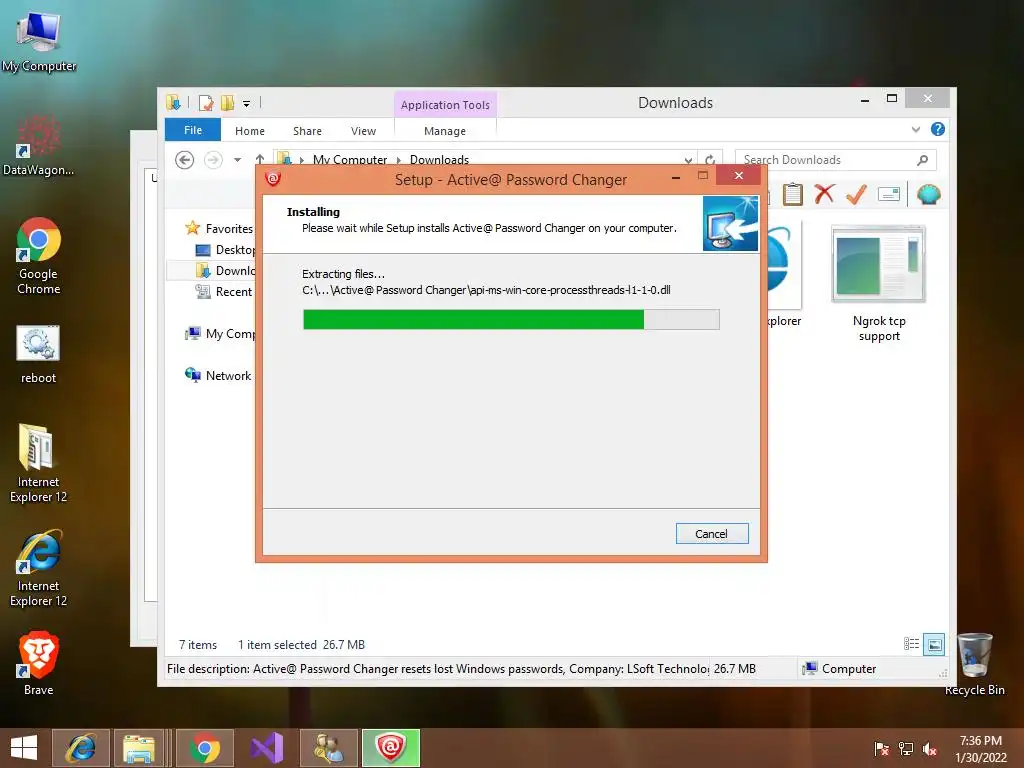
Task: Click the Rename toolbar icon
Action: tap(889, 194)
